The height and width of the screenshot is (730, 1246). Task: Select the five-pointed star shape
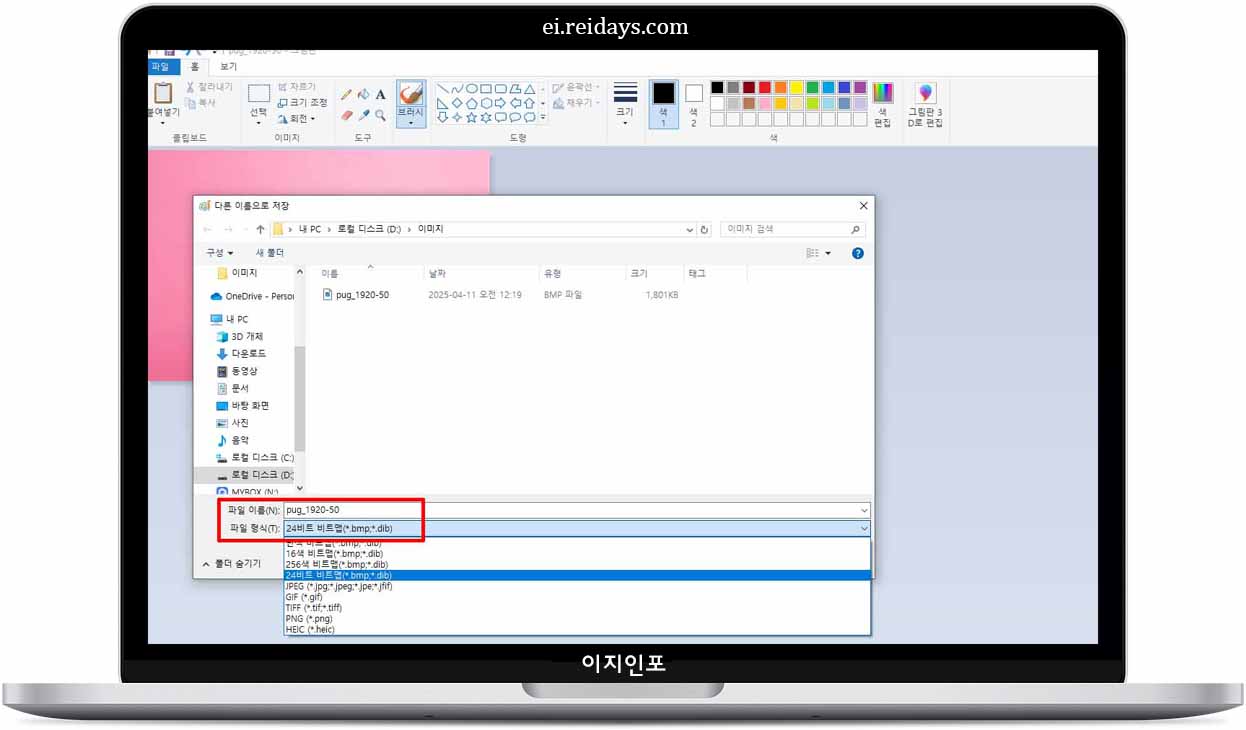click(x=470, y=117)
